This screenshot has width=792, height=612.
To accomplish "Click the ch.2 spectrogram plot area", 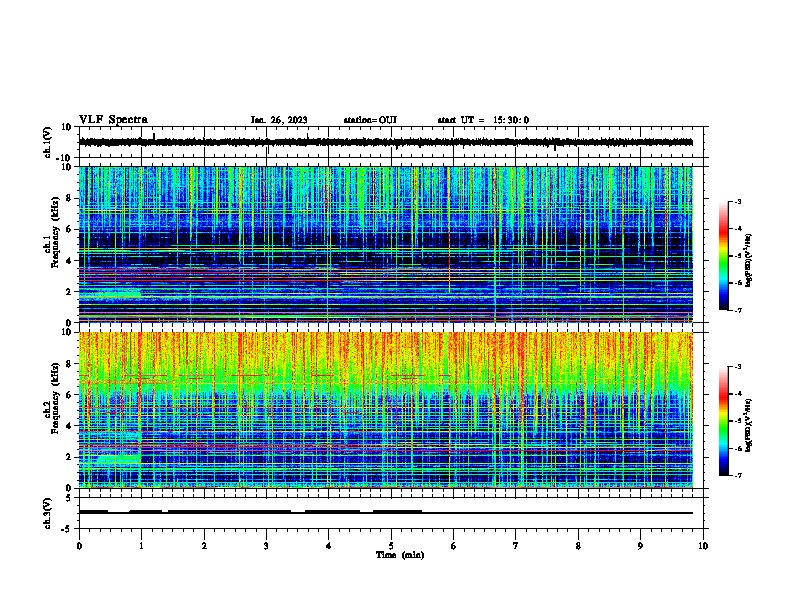I will [386, 410].
